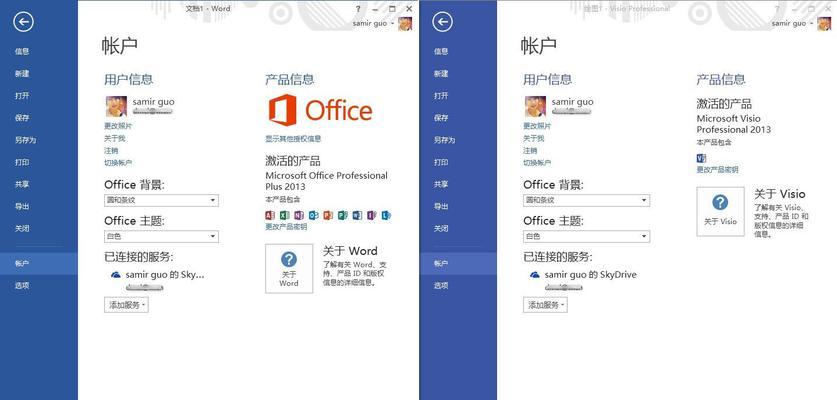The image size is (837, 400).
Task: Click the 显示其他授权信息 link
Action: 293,139
